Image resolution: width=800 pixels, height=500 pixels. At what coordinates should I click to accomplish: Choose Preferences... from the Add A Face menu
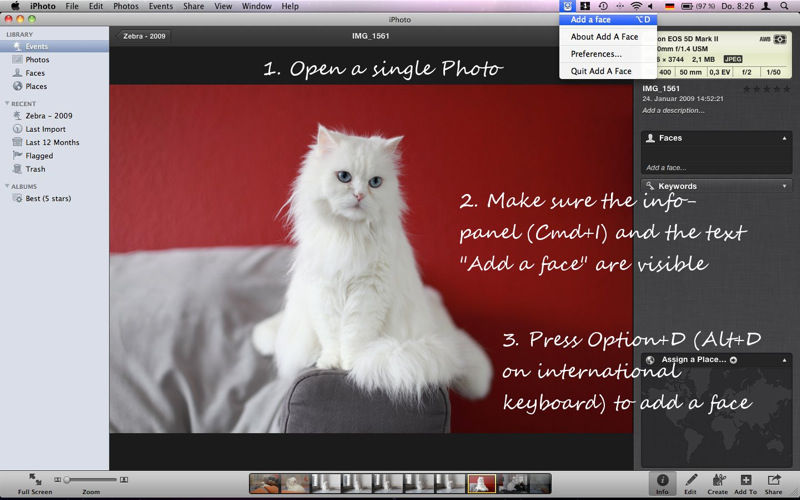pos(596,54)
